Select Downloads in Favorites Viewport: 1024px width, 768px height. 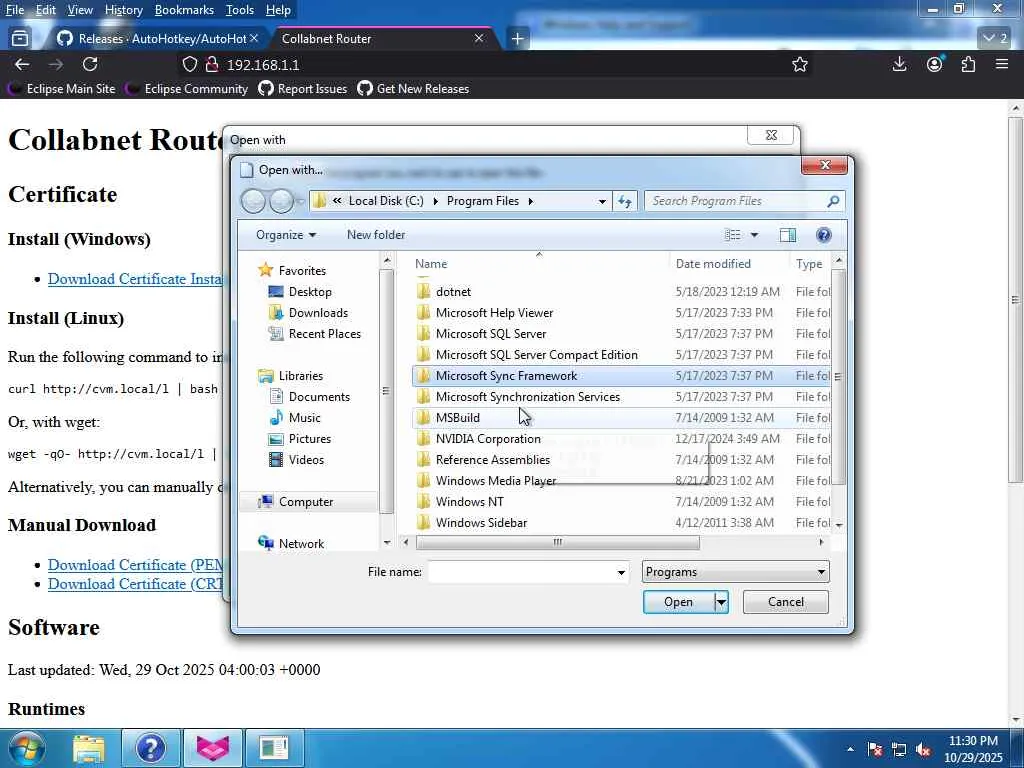coord(317,313)
